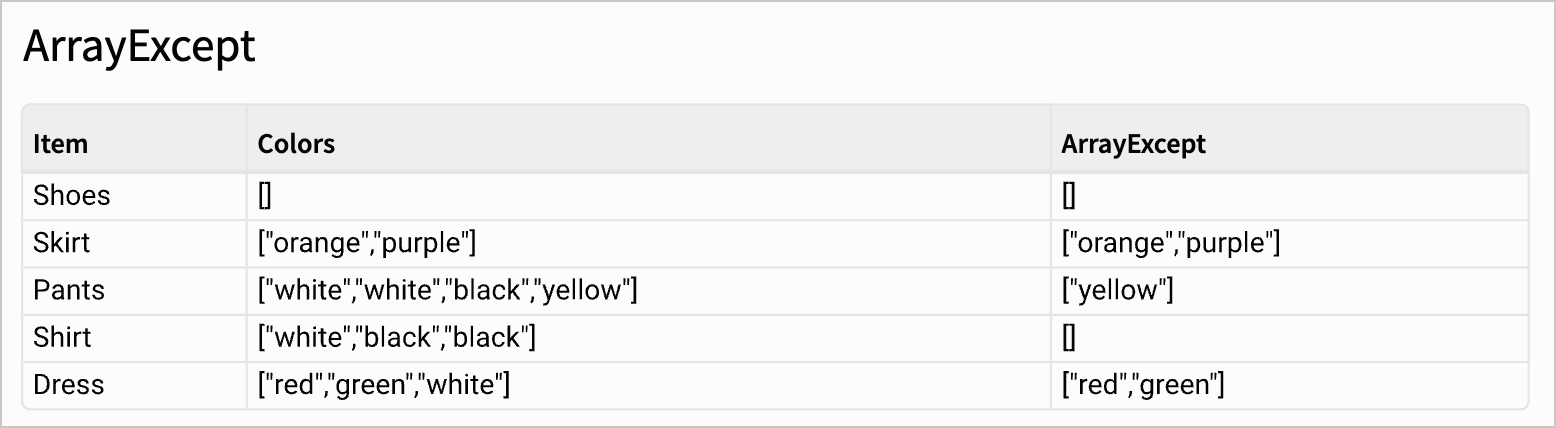This screenshot has height=428, width=1556.
Task: Click the ArrayExcept column header
Action: point(1133,144)
